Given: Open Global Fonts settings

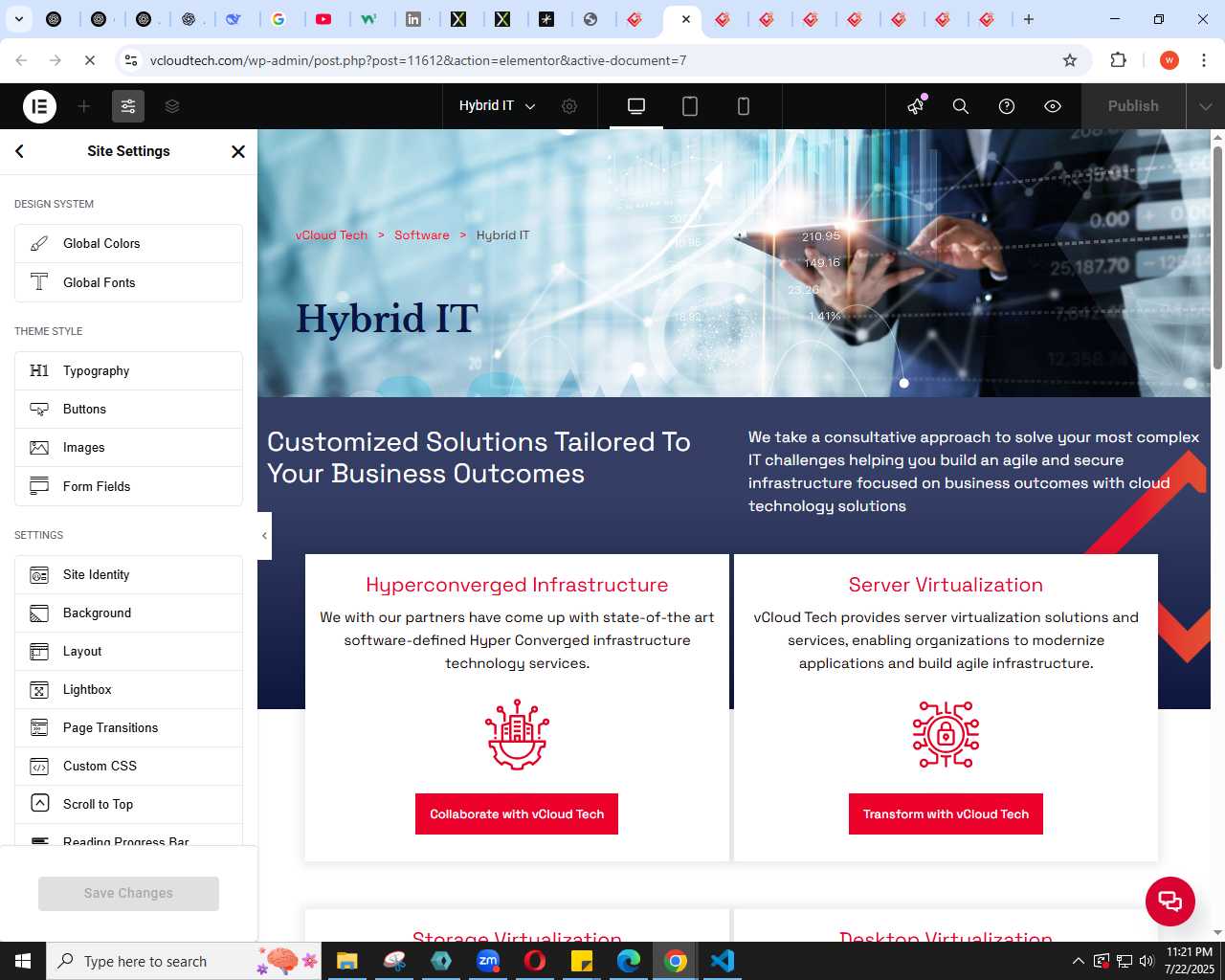Looking at the screenshot, I should click(x=128, y=282).
